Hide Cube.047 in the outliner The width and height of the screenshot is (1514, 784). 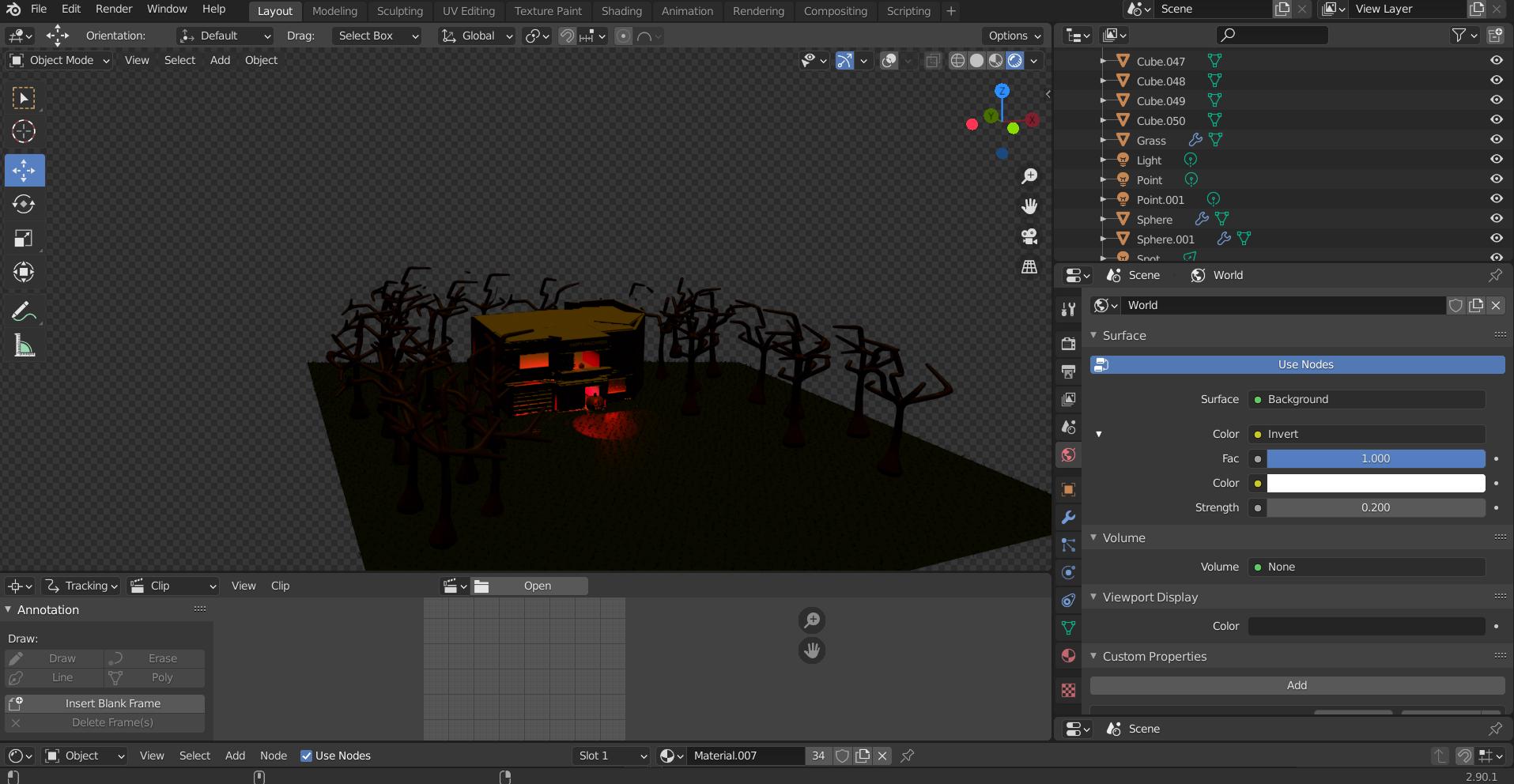(x=1497, y=60)
